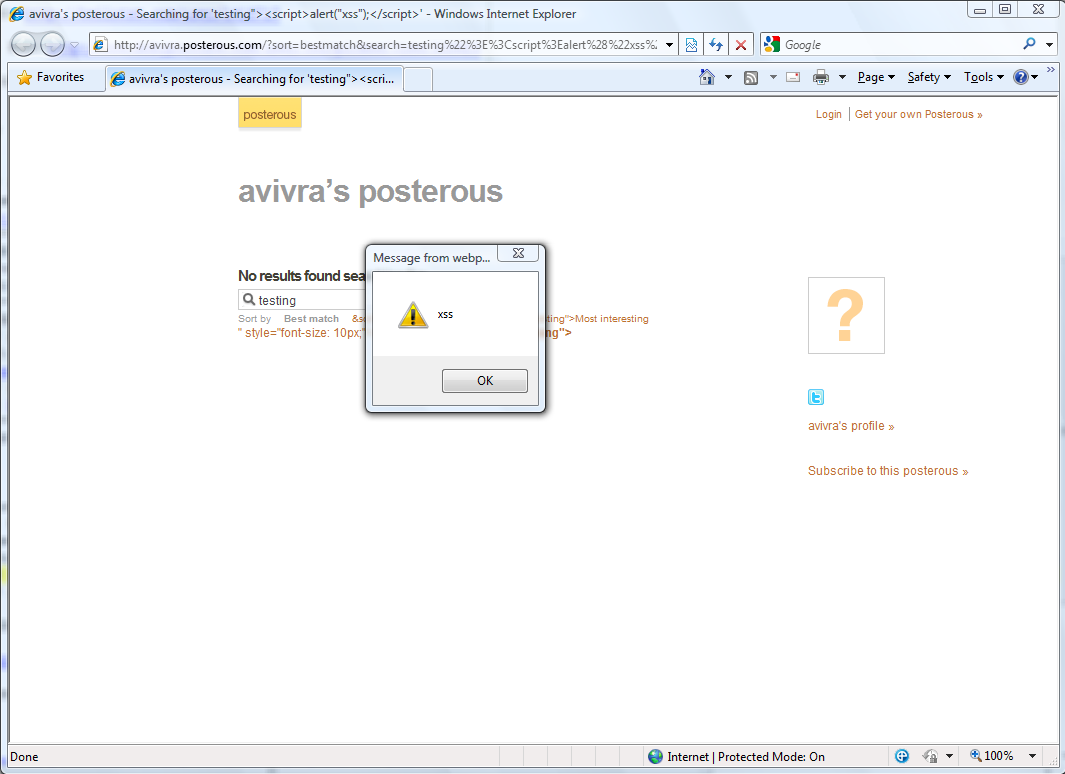Click the RSS Feeds toolbar icon
The image size is (1065, 774).
751,77
